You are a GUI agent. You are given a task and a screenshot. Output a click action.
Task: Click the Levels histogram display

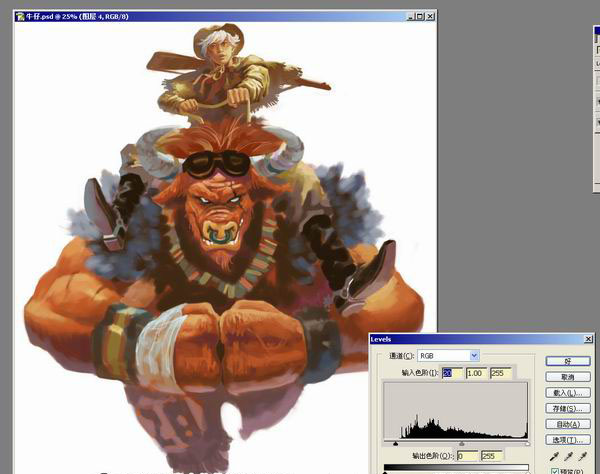[456, 410]
